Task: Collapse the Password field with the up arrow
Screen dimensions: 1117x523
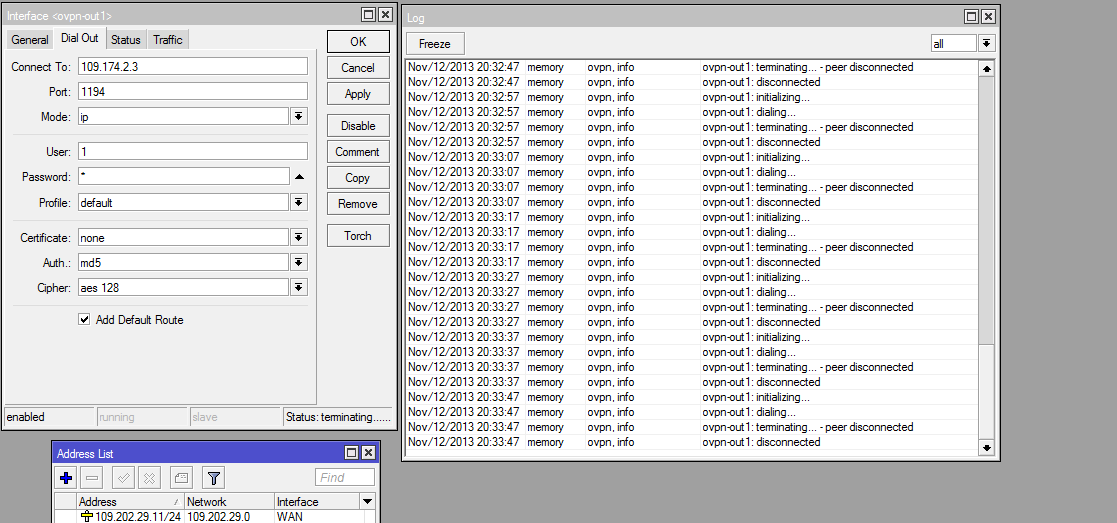Action: pos(300,177)
